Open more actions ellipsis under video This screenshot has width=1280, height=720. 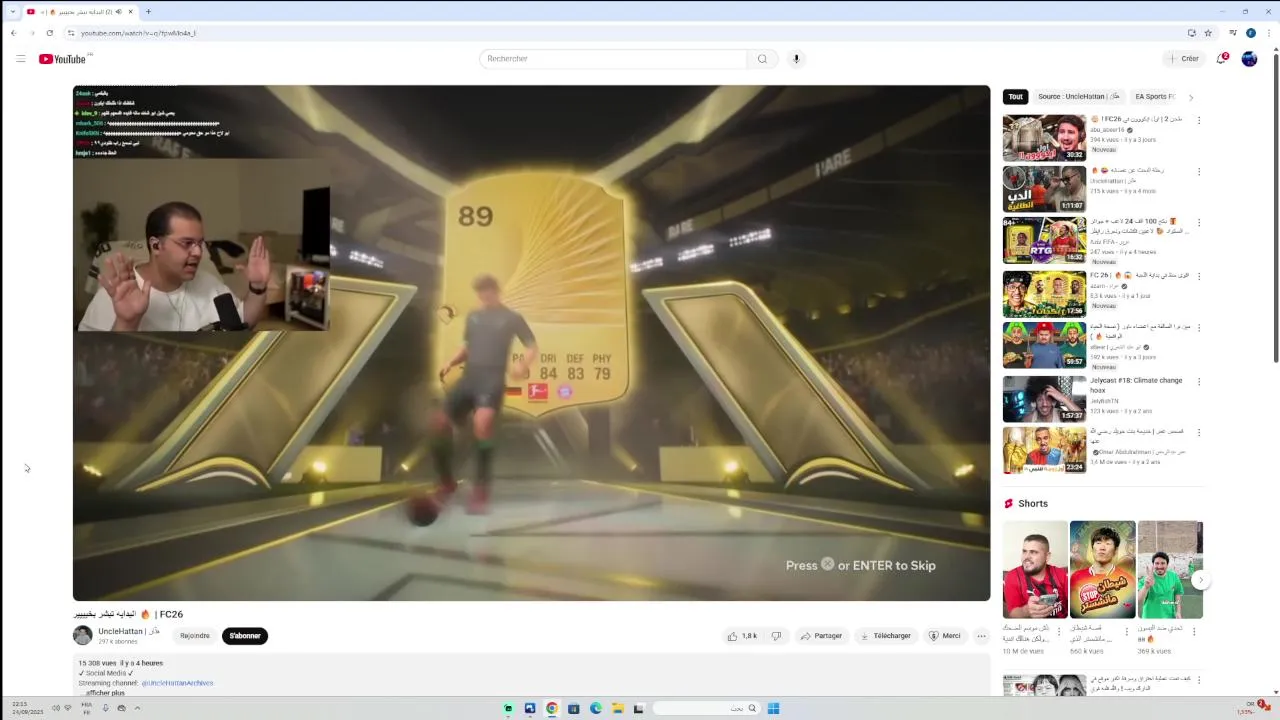[x=981, y=636]
